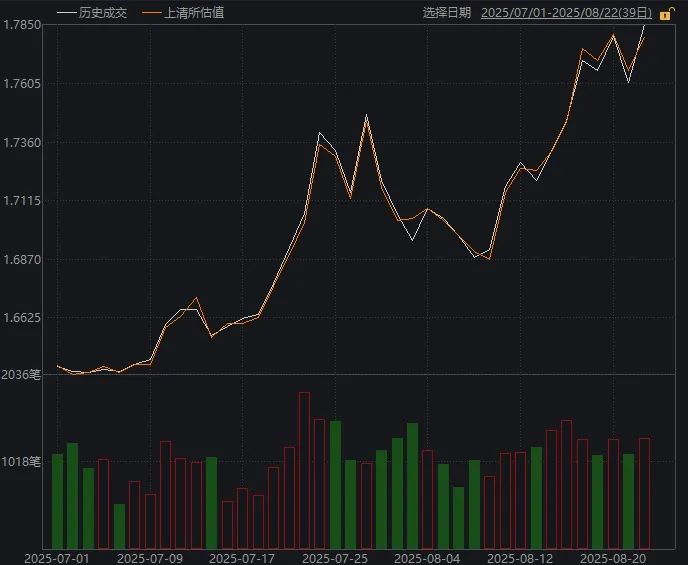Click the 2025-07-17 date axis label

click(243, 557)
